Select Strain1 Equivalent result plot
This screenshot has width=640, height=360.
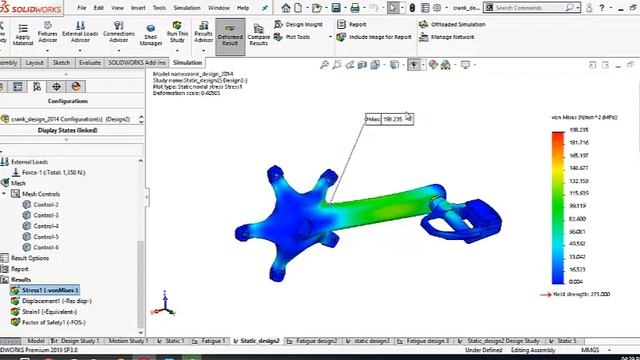click(x=44, y=312)
